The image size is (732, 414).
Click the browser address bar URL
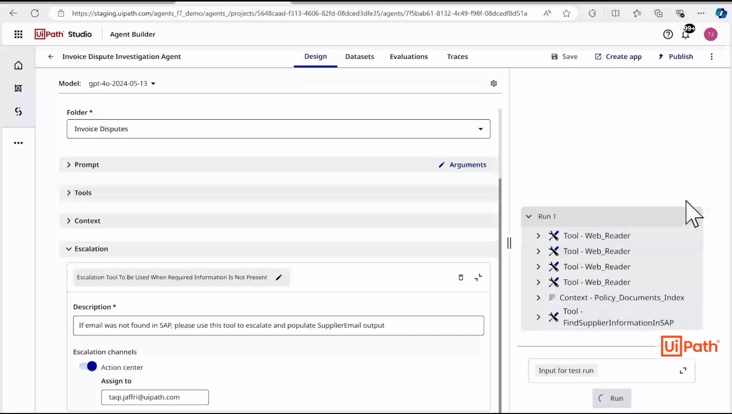pyautogui.click(x=299, y=14)
